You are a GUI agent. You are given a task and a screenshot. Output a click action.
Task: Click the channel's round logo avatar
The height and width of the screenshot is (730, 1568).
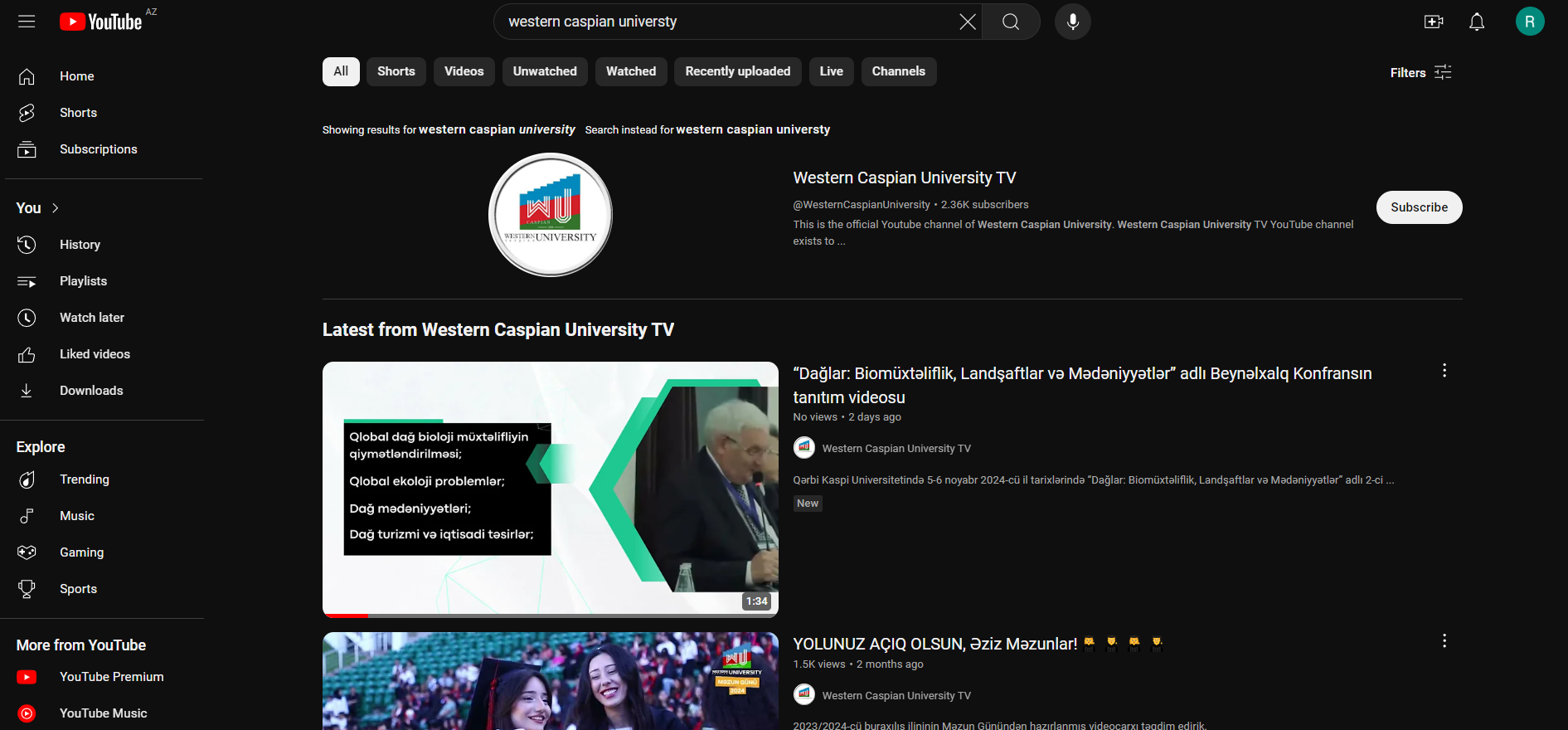pyautogui.click(x=551, y=215)
